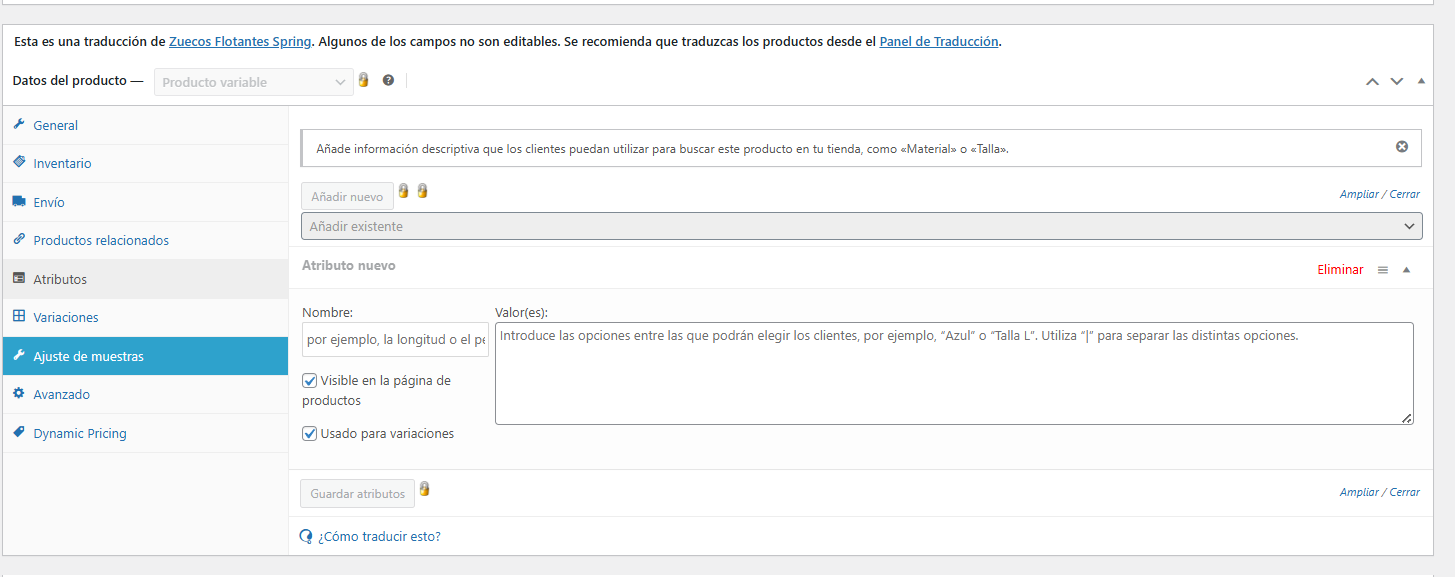Click the lock icon beside product type

click(364, 80)
